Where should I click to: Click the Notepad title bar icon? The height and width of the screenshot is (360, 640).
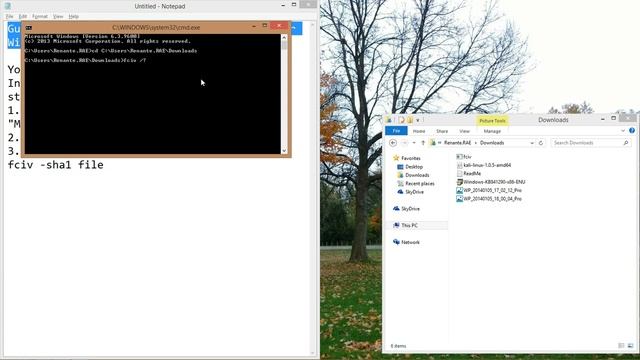tap(7, 6)
